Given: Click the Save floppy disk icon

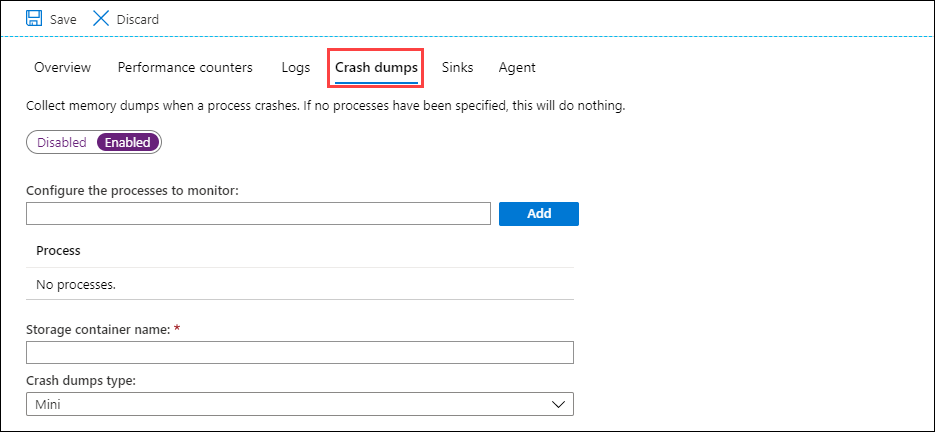Looking at the screenshot, I should click(34, 19).
